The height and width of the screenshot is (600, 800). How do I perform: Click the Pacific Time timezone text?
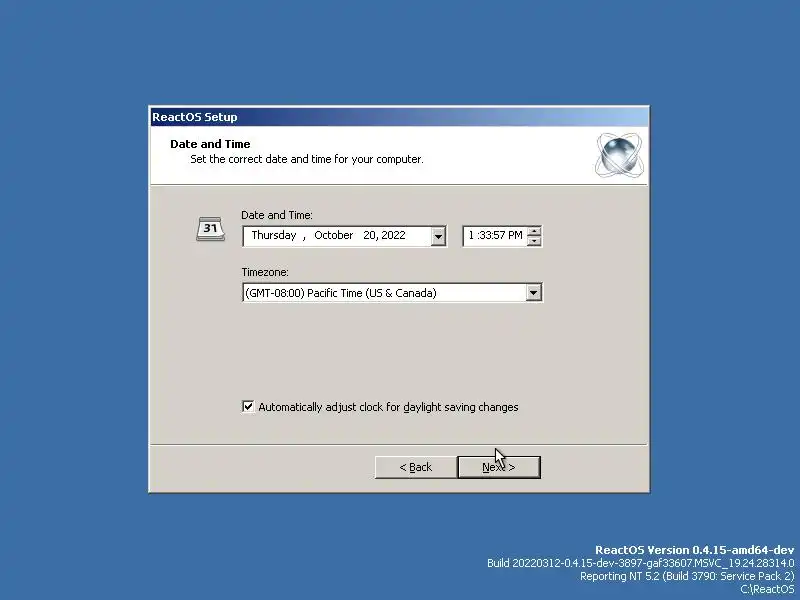pyautogui.click(x=341, y=293)
